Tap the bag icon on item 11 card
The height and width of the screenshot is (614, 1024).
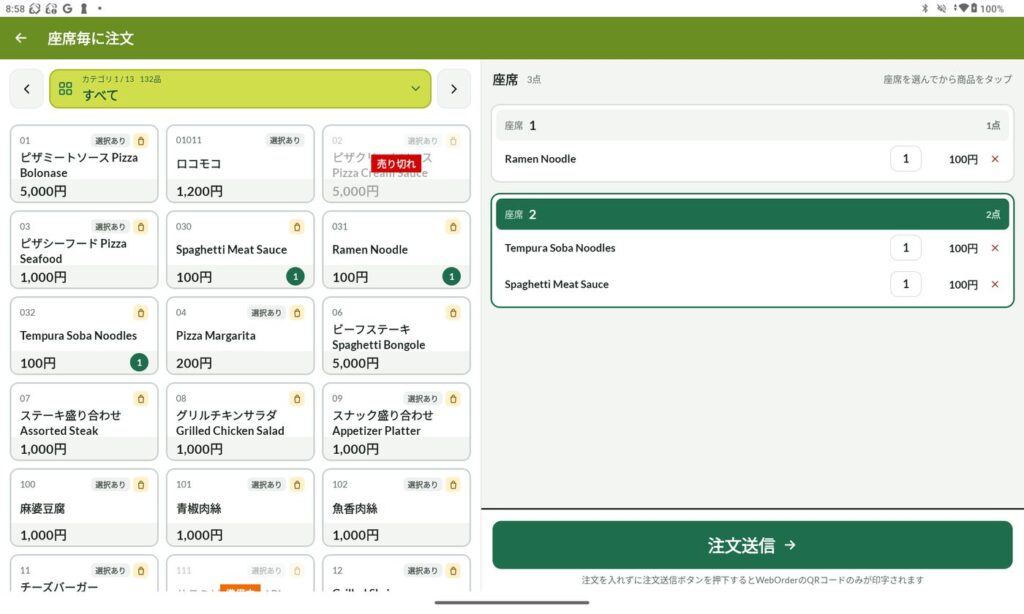click(x=141, y=570)
